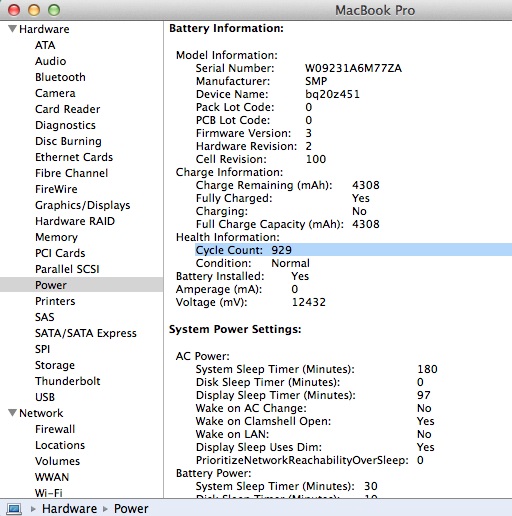Select Diagnostics in the sidebar
This screenshot has height=516, width=512.
pyautogui.click(x=65, y=125)
